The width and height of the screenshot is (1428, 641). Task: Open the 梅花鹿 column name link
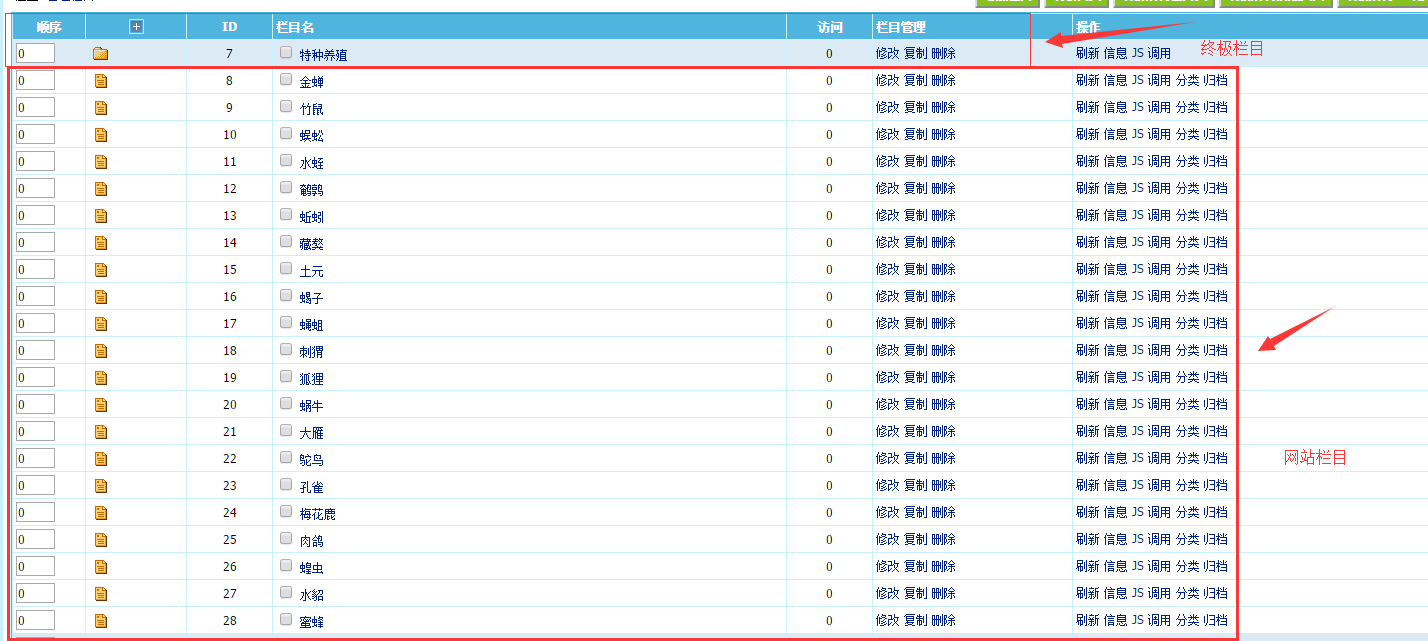pos(317,514)
